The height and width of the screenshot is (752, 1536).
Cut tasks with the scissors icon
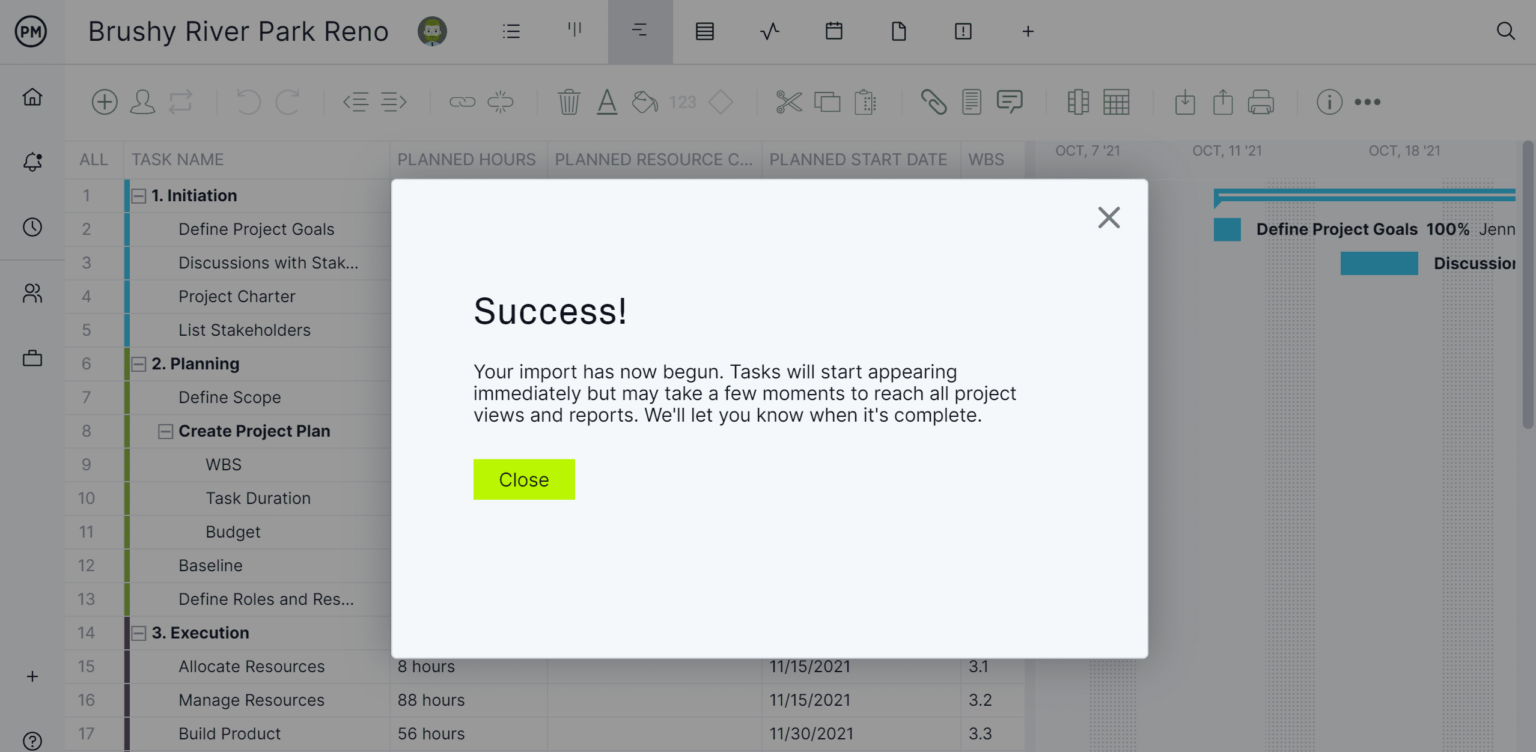[x=789, y=101]
